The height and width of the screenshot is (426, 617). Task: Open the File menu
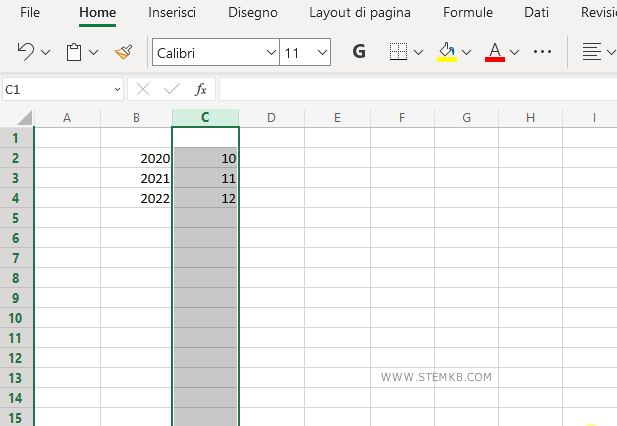[x=30, y=13]
